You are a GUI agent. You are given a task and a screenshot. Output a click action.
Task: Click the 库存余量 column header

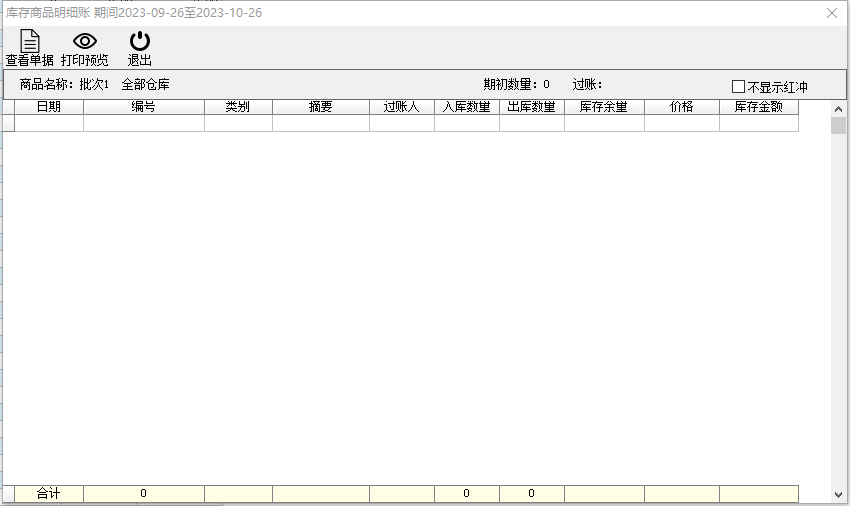click(x=604, y=107)
